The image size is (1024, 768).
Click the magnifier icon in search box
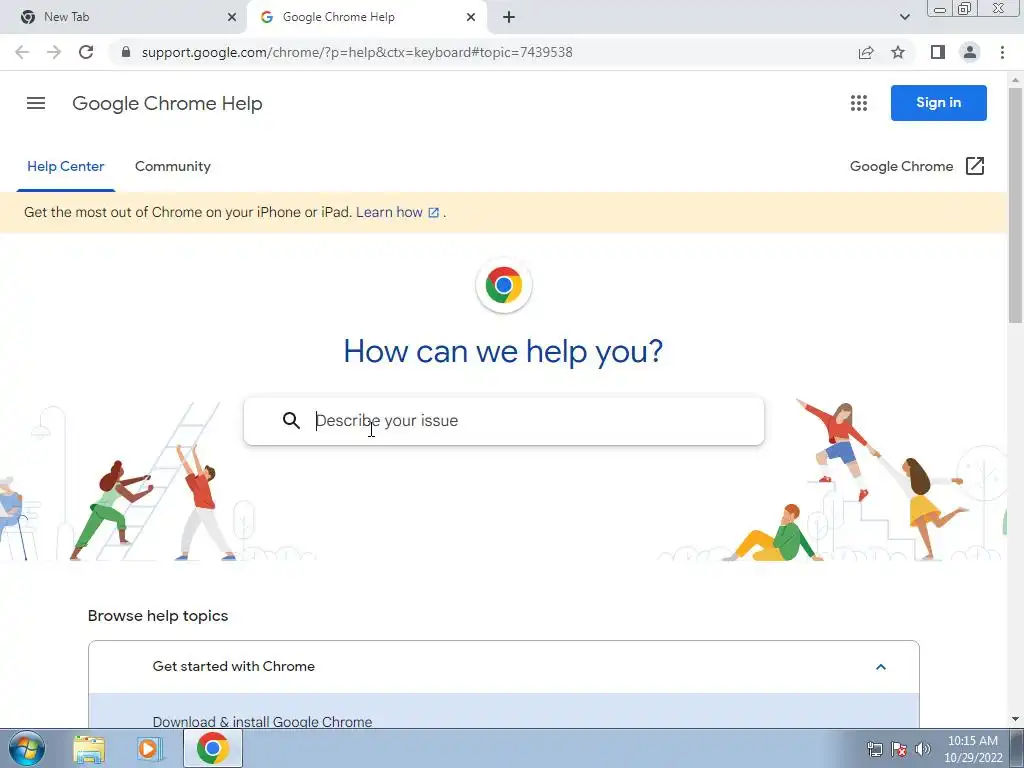pos(291,421)
